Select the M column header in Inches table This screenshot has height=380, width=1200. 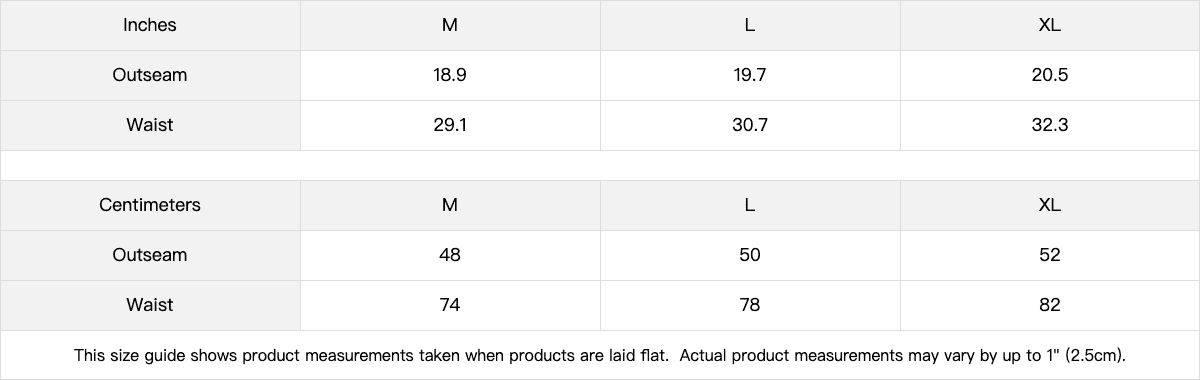pyautogui.click(x=450, y=25)
